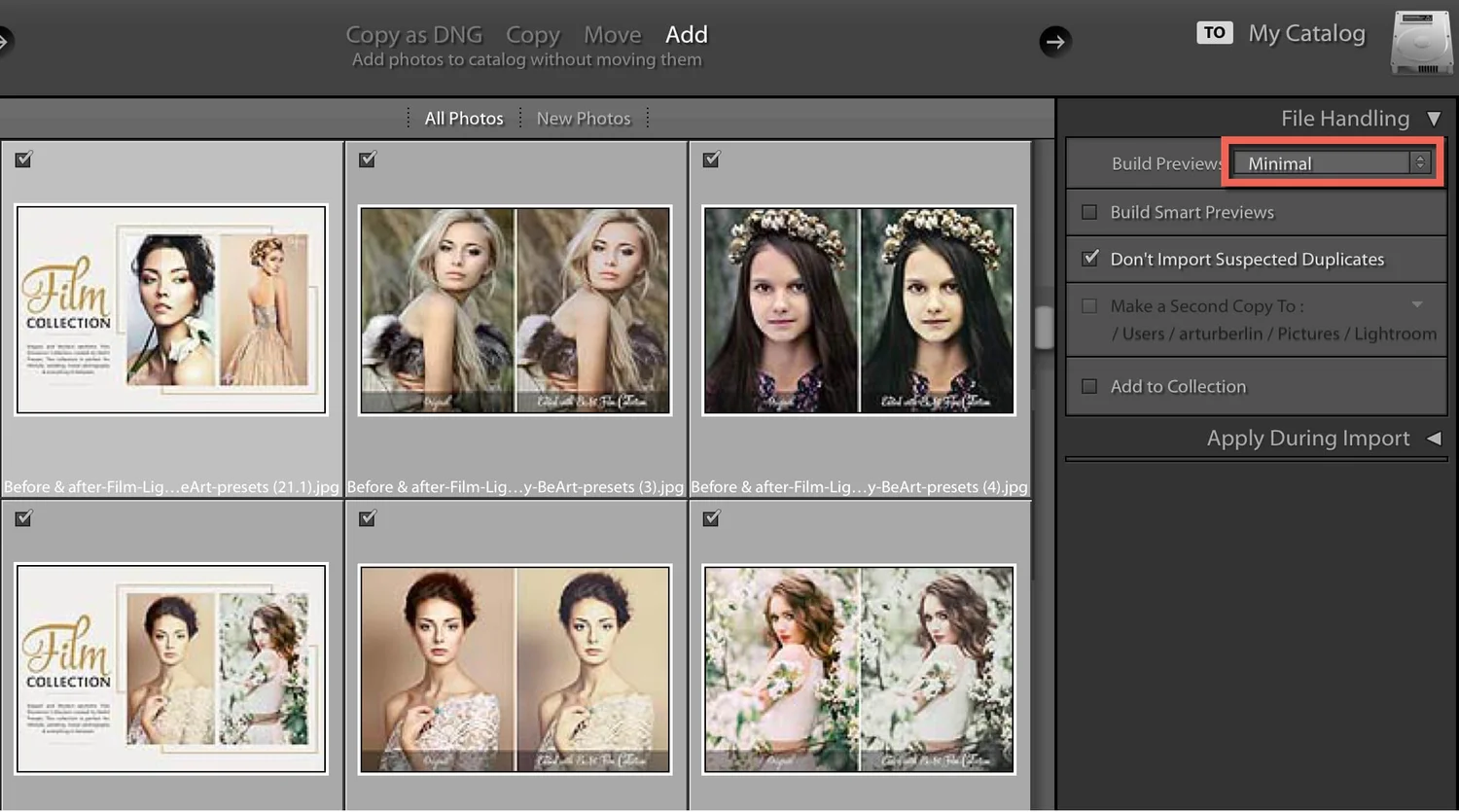Enable Build Smart Previews
This screenshot has height=812, width=1459.
1089,212
